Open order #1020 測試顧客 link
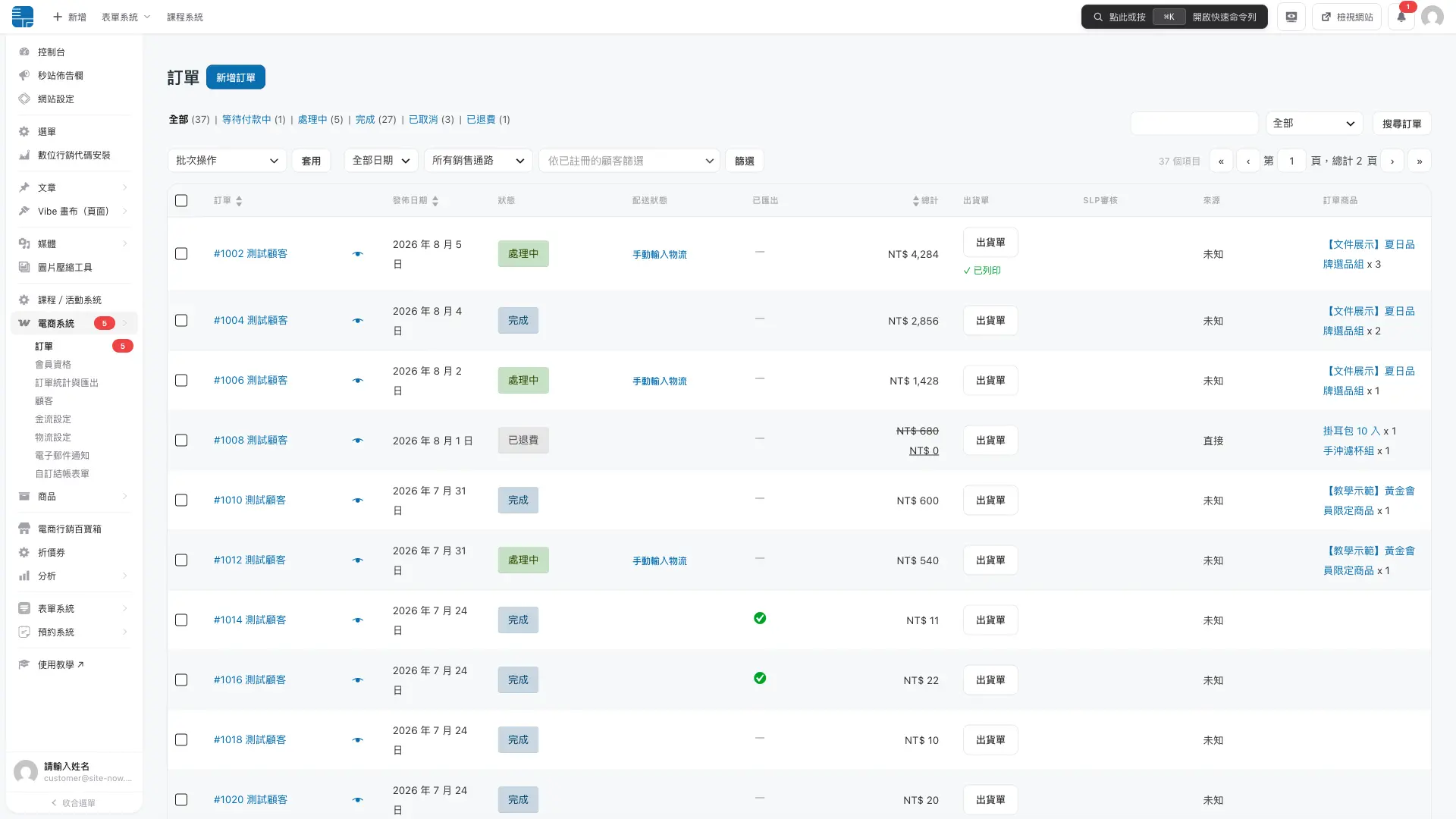Screen dimensions: 1456x819 250,799
